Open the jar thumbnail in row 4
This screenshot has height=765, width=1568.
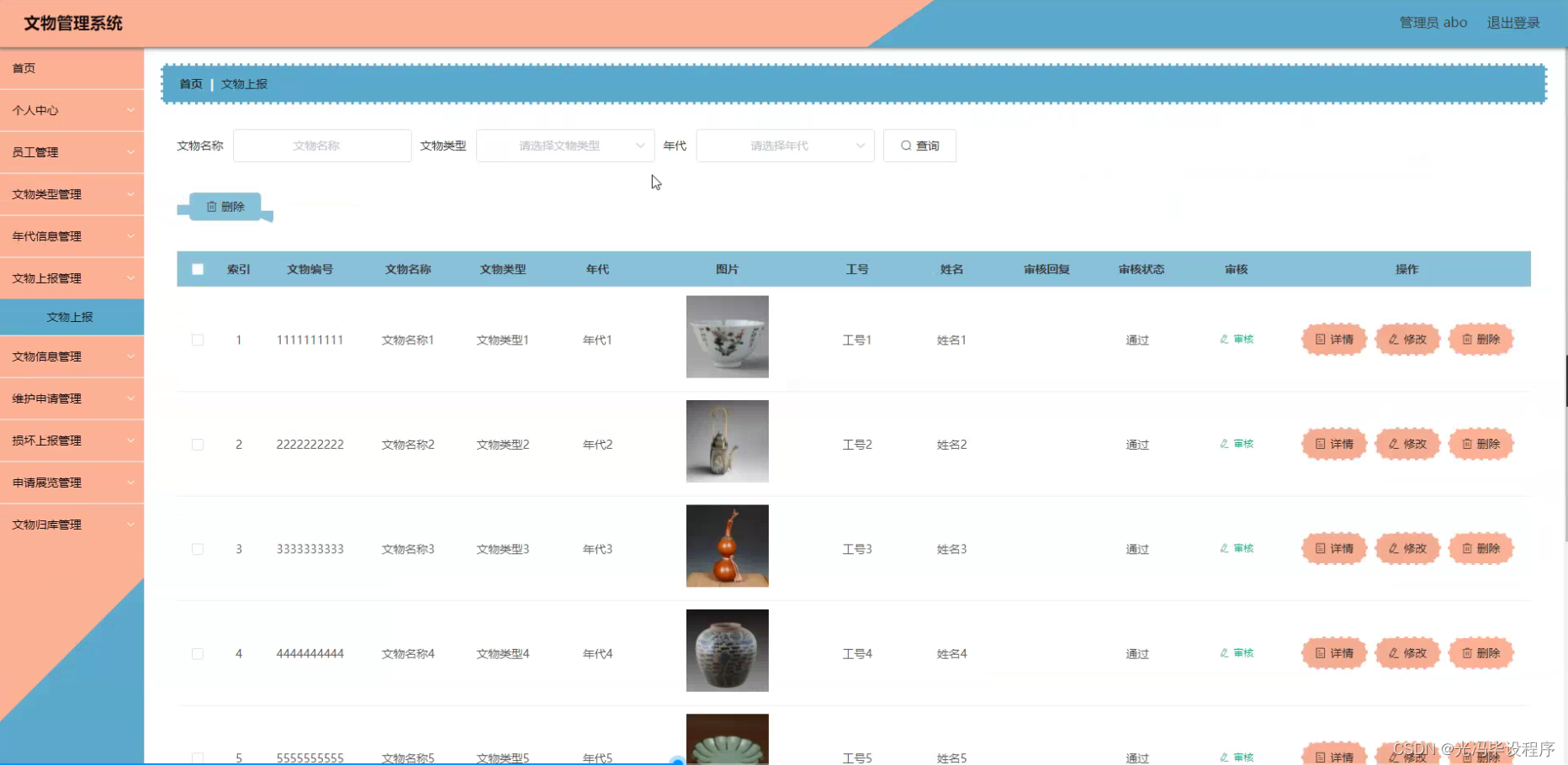pos(728,651)
